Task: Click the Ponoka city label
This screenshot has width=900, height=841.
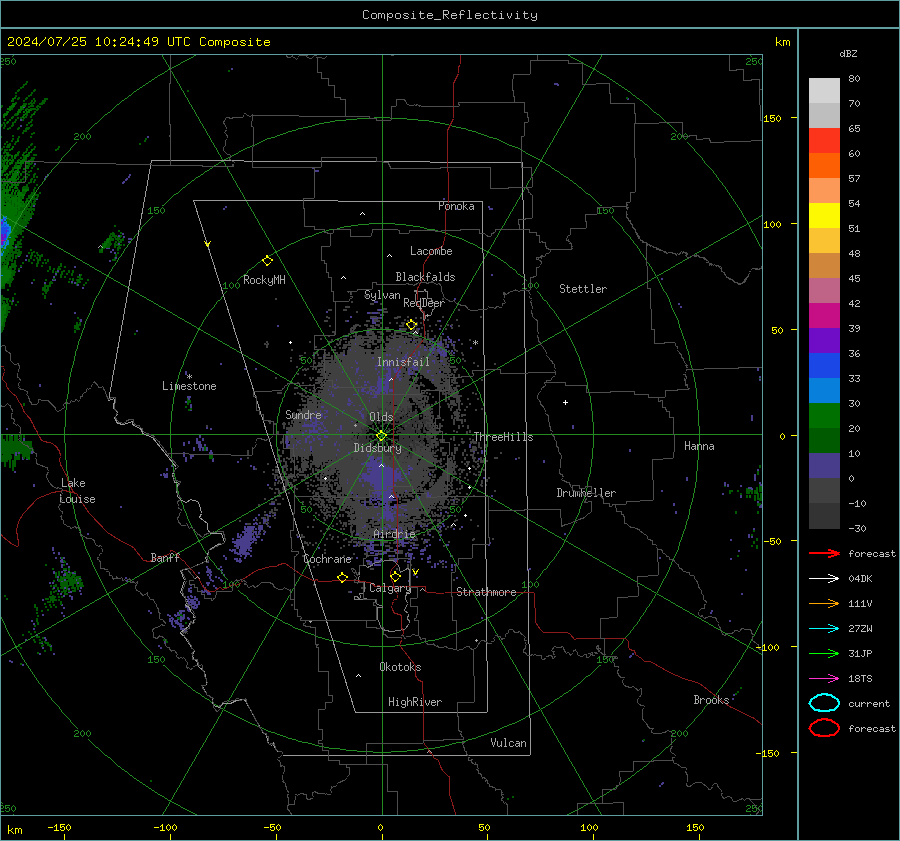Action: 456,206
